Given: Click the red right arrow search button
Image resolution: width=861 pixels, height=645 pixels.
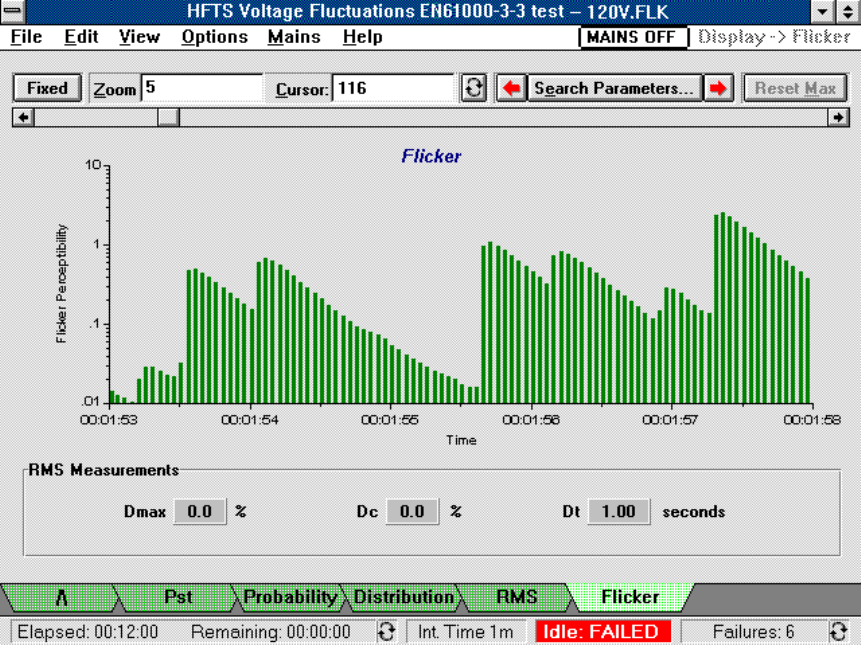Looking at the screenshot, I should pyautogui.click(x=717, y=88).
